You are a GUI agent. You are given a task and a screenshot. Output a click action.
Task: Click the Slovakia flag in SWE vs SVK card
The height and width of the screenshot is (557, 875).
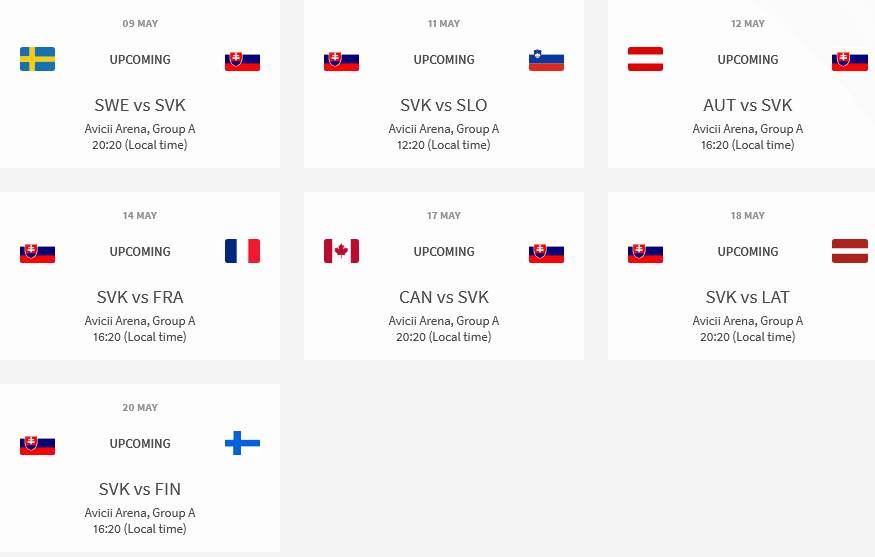click(x=243, y=61)
